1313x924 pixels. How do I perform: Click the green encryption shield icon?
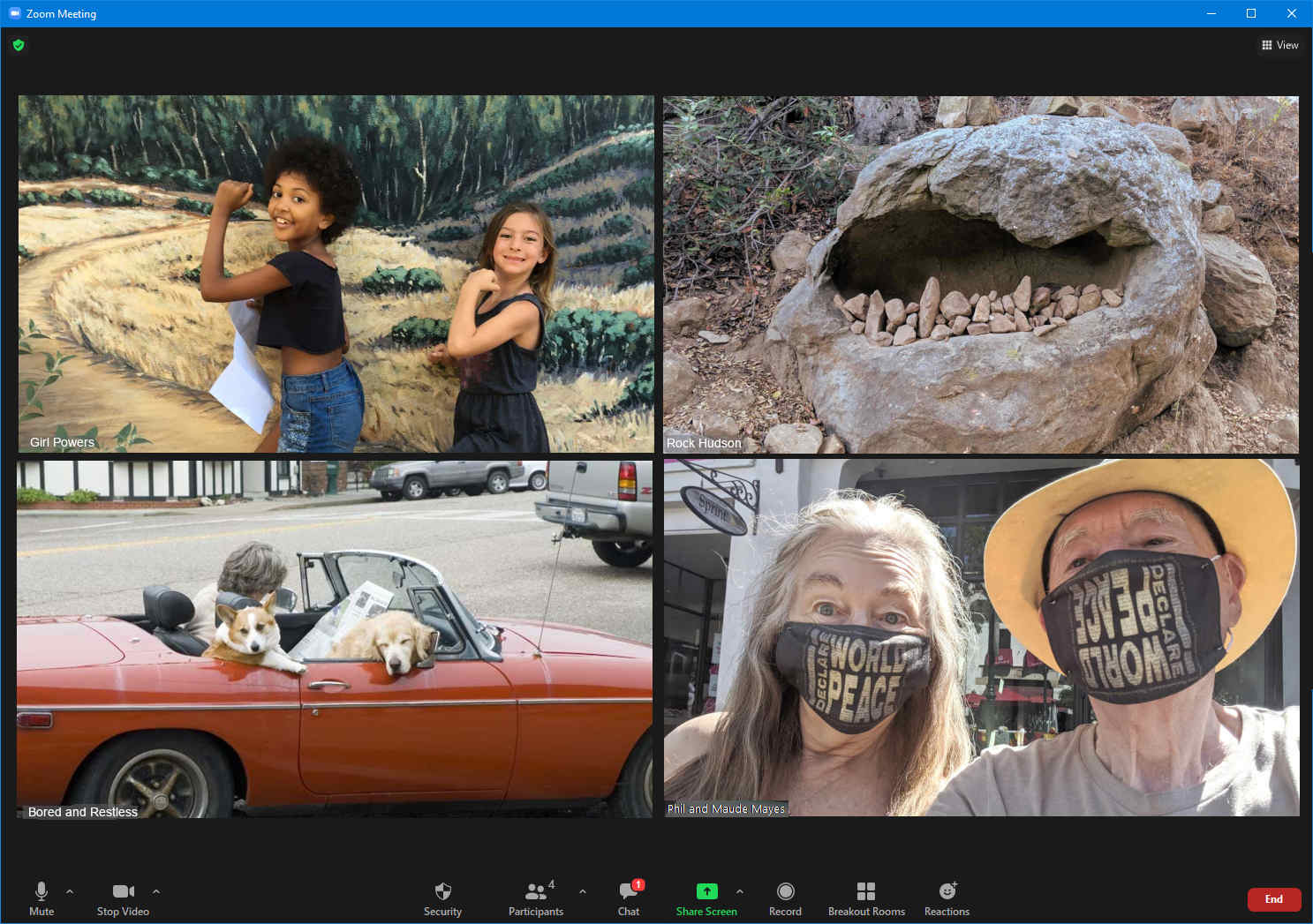(19, 45)
